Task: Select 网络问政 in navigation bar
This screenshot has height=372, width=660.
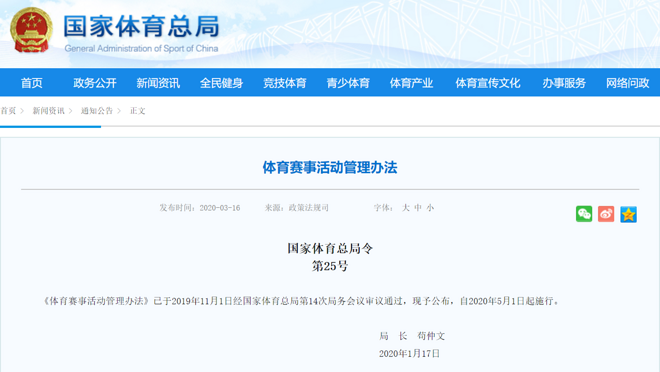Action: click(x=628, y=83)
